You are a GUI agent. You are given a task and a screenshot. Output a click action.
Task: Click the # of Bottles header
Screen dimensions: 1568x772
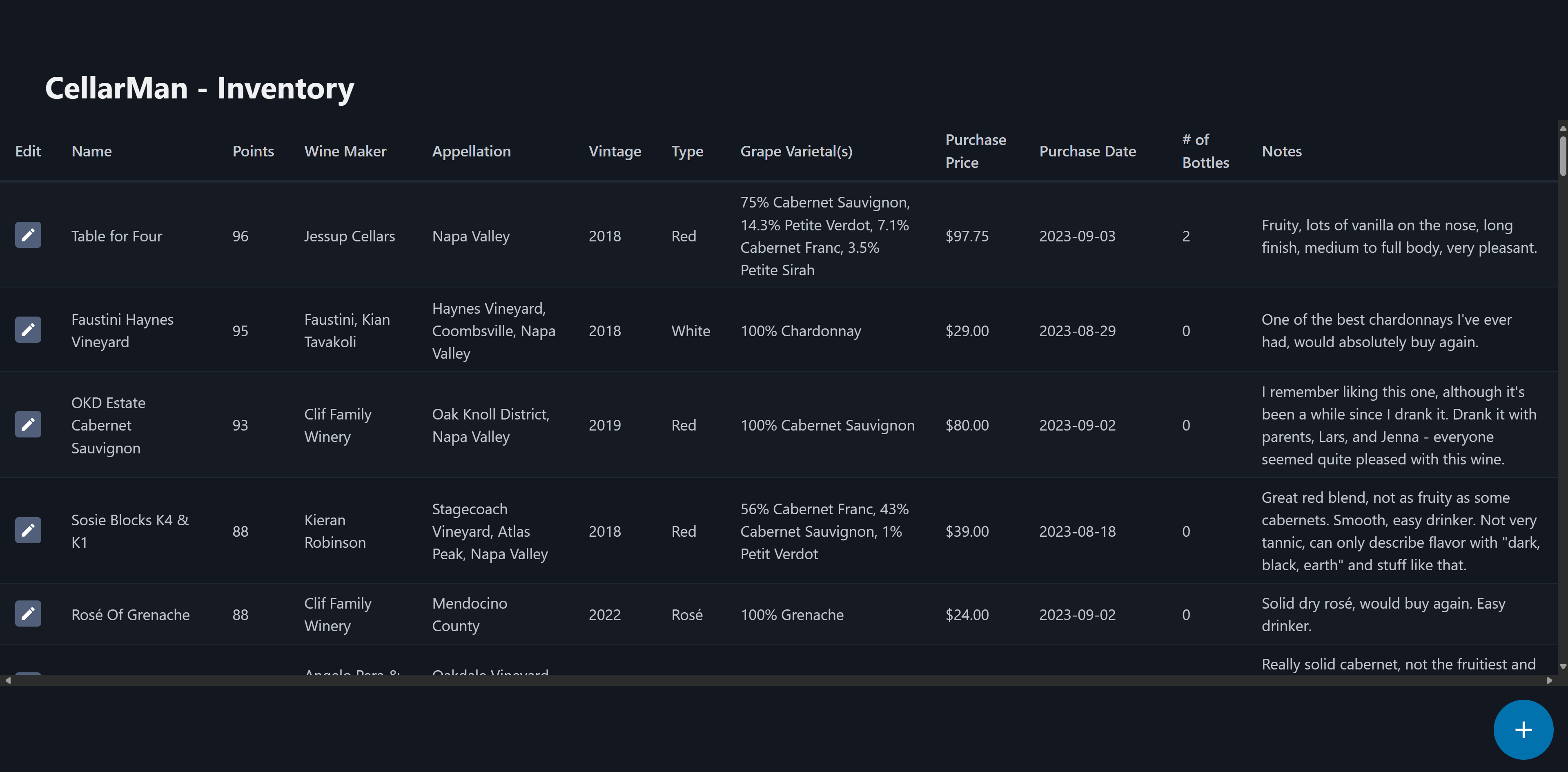(1205, 151)
